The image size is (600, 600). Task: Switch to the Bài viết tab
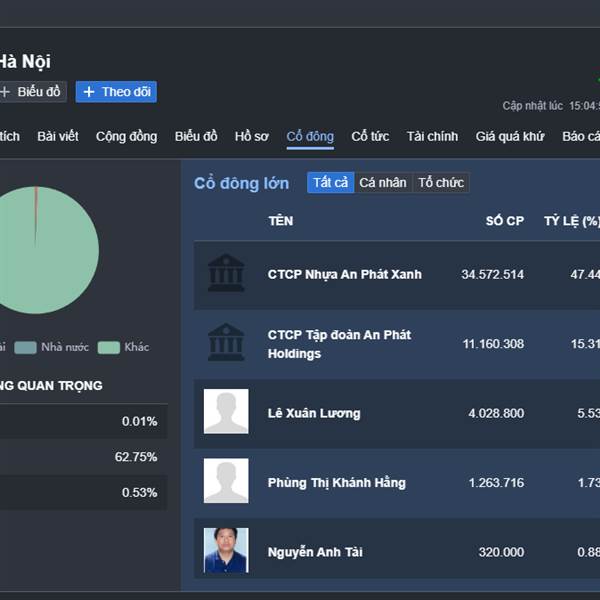pyautogui.click(x=58, y=136)
